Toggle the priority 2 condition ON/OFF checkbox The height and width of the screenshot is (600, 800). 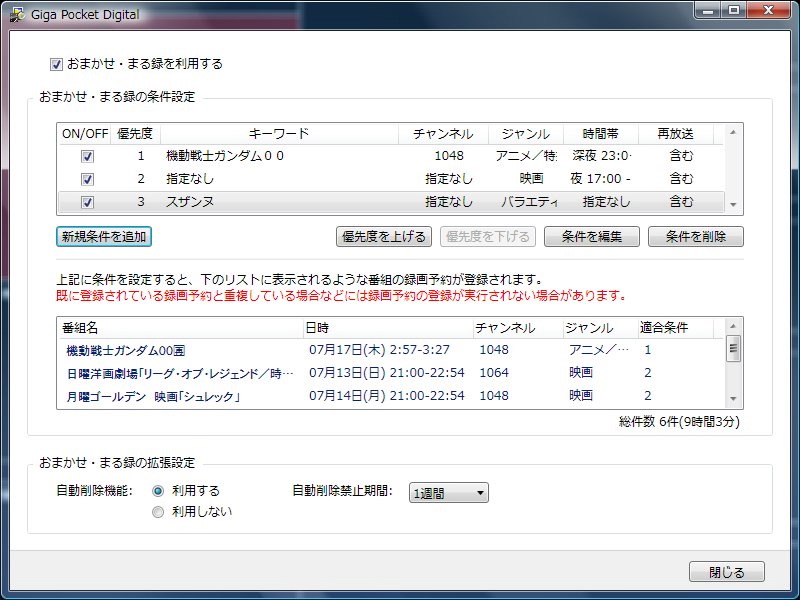tap(87, 179)
